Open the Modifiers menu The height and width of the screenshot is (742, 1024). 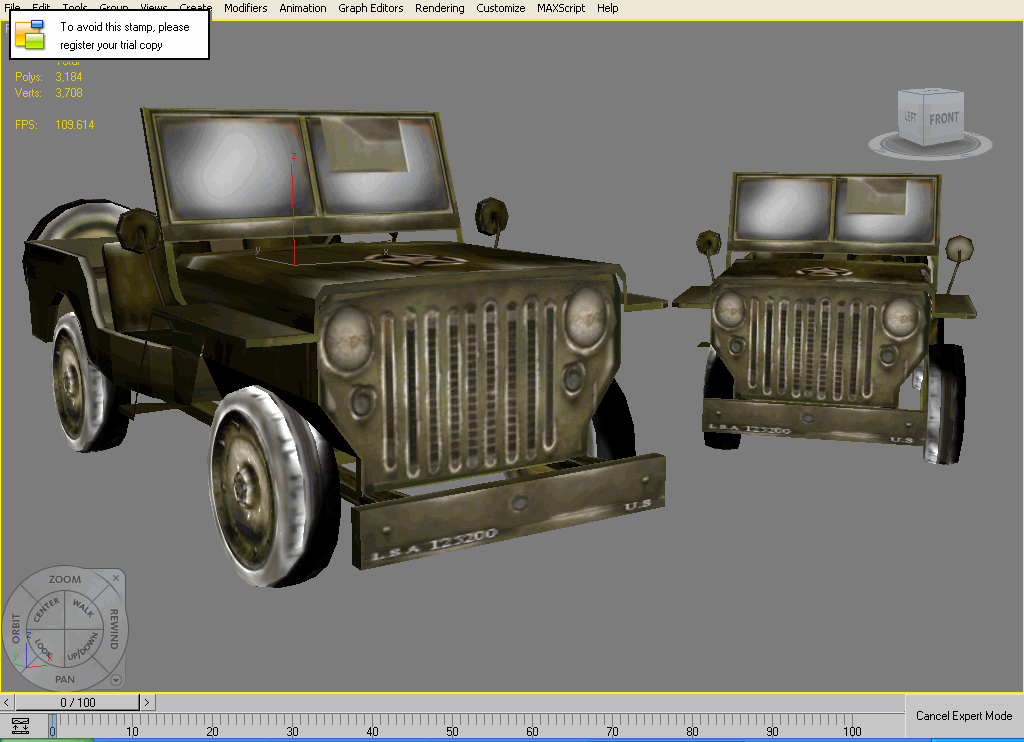click(246, 8)
